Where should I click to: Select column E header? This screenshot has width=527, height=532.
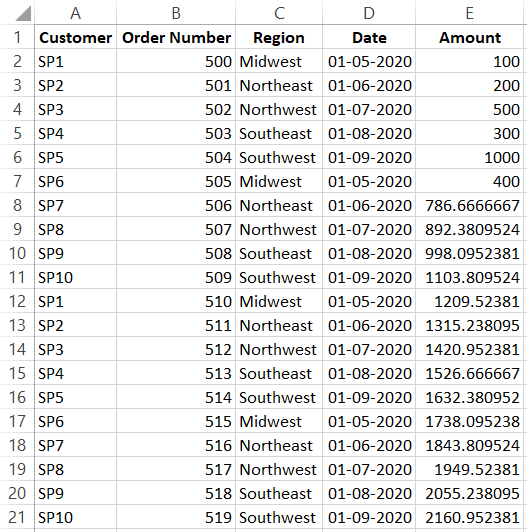click(x=469, y=13)
